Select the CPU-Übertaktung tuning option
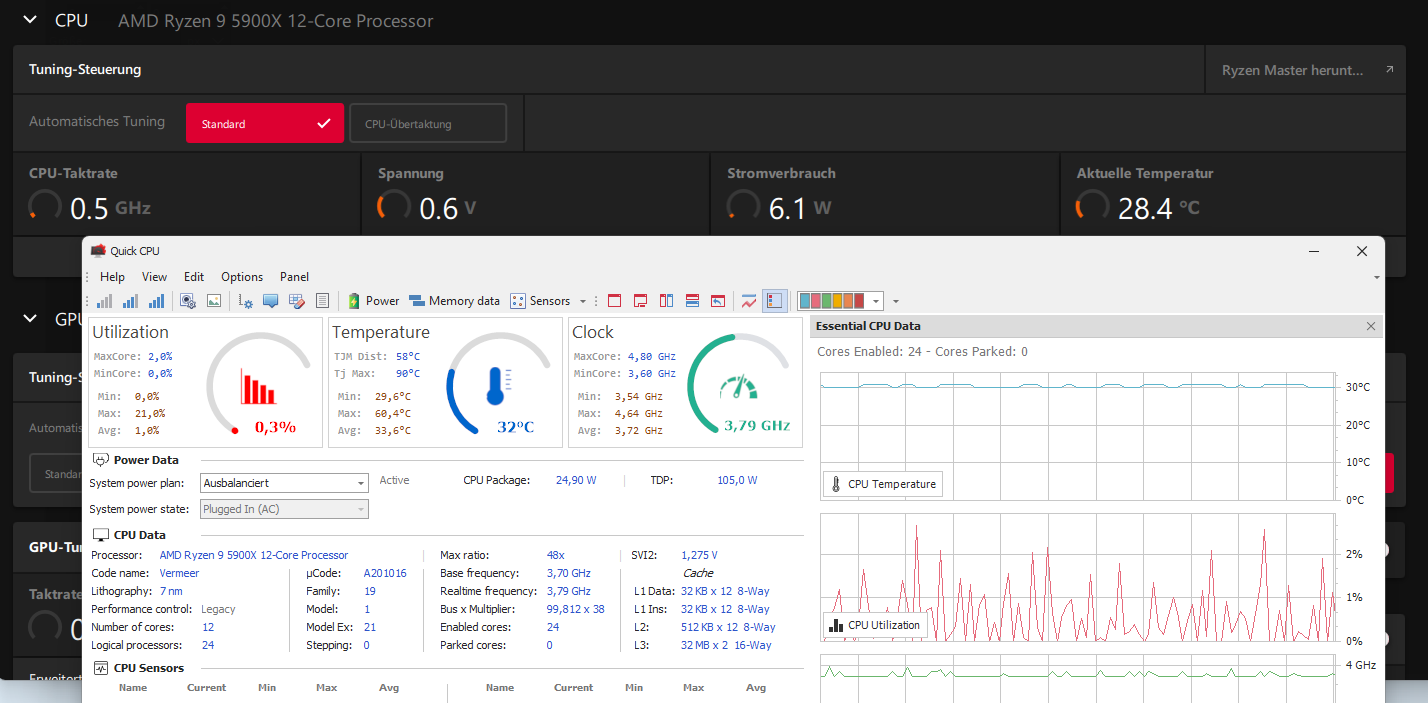The width and height of the screenshot is (1428, 703). (428, 123)
